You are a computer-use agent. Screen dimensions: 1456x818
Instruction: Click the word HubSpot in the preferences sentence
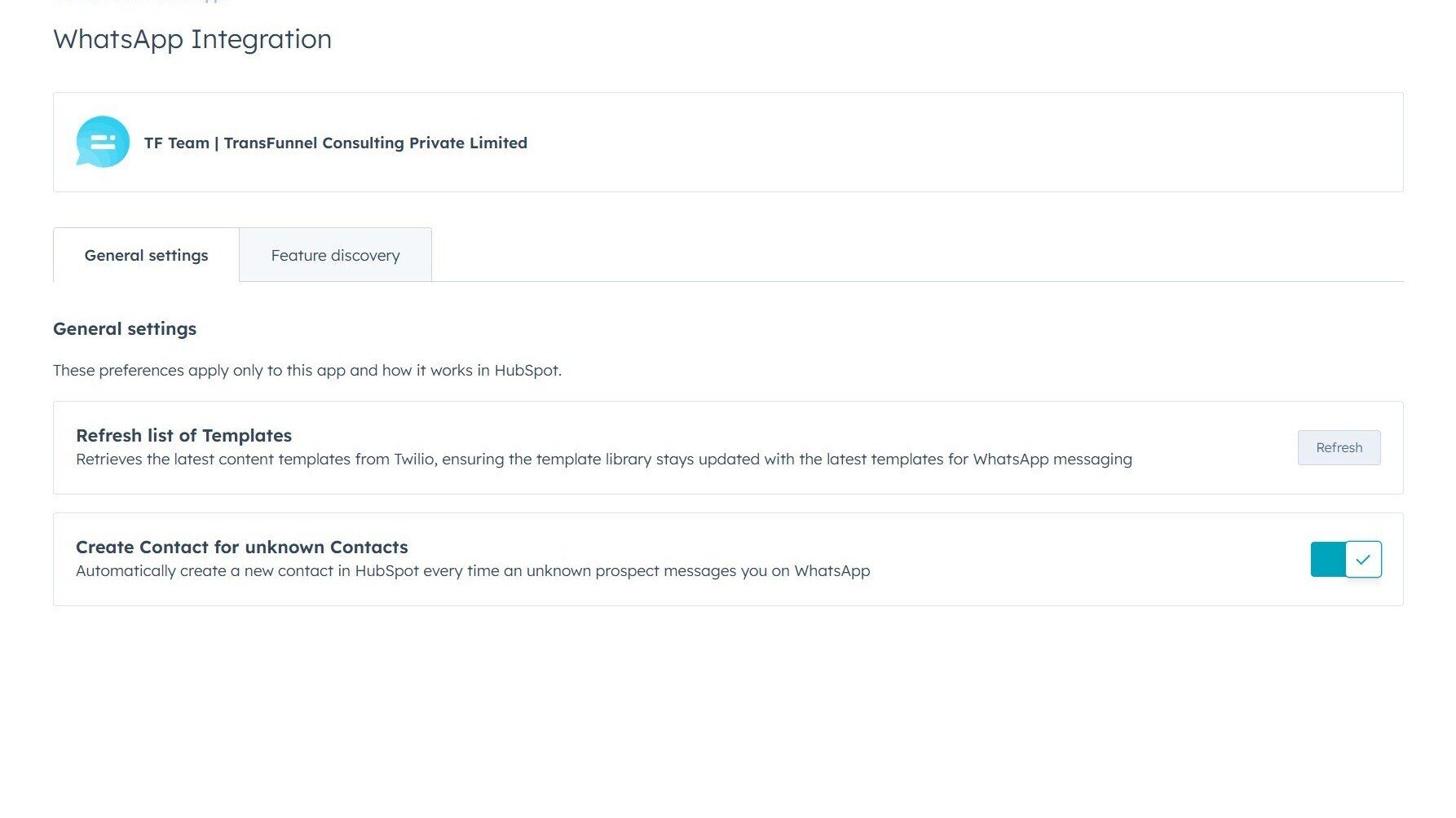[527, 371]
